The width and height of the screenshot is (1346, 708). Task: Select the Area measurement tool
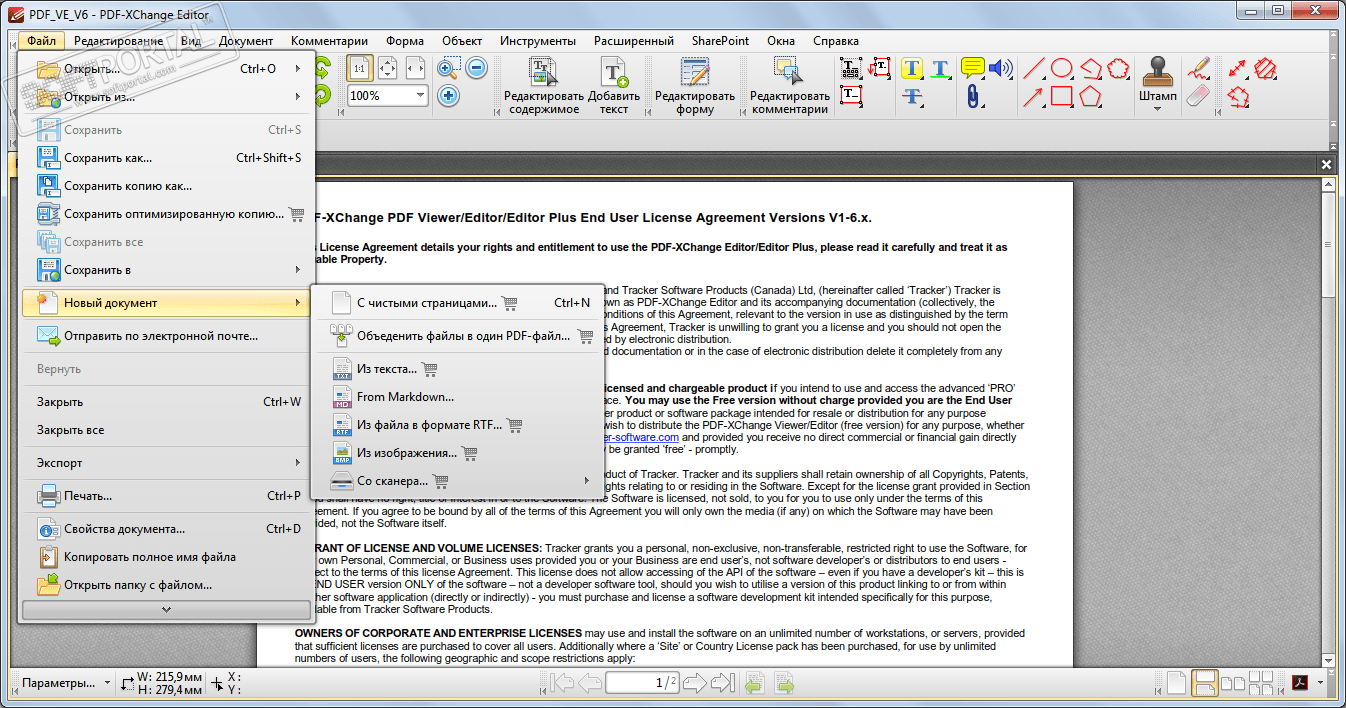(x=1265, y=68)
